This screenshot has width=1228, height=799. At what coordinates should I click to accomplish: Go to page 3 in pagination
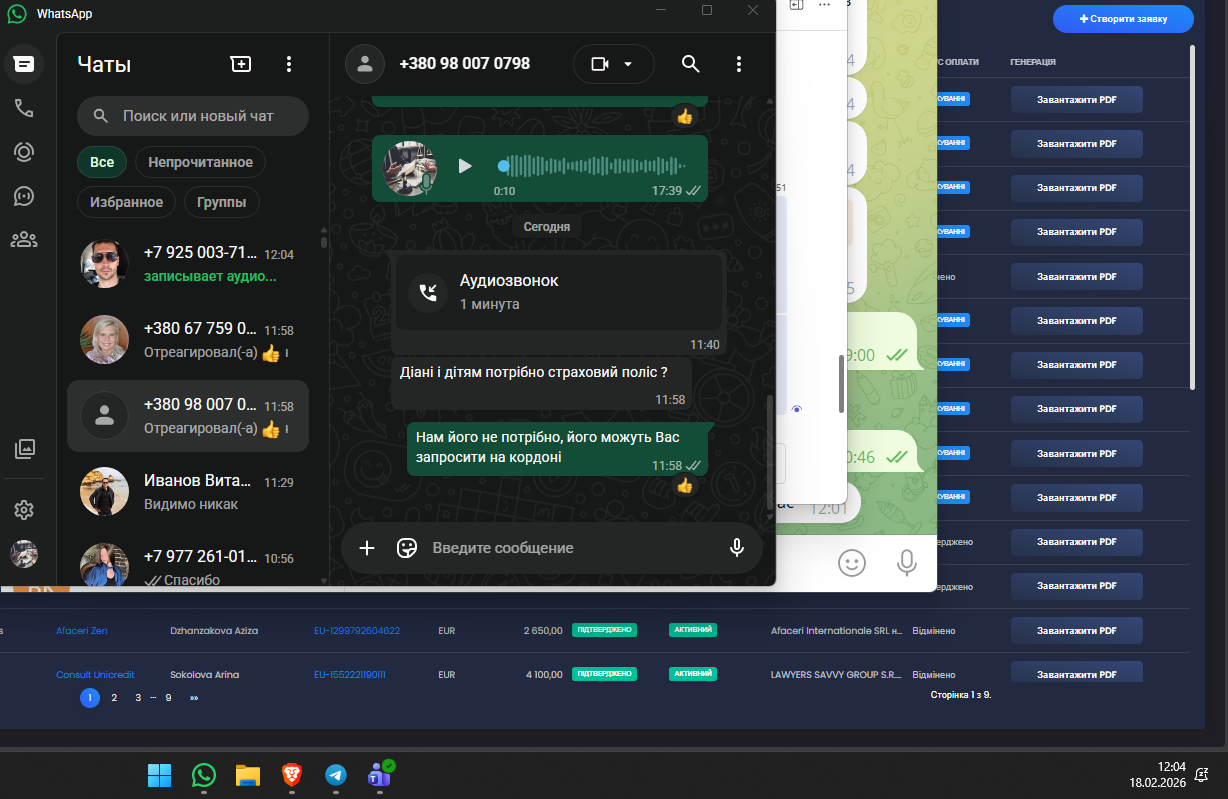pos(138,698)
